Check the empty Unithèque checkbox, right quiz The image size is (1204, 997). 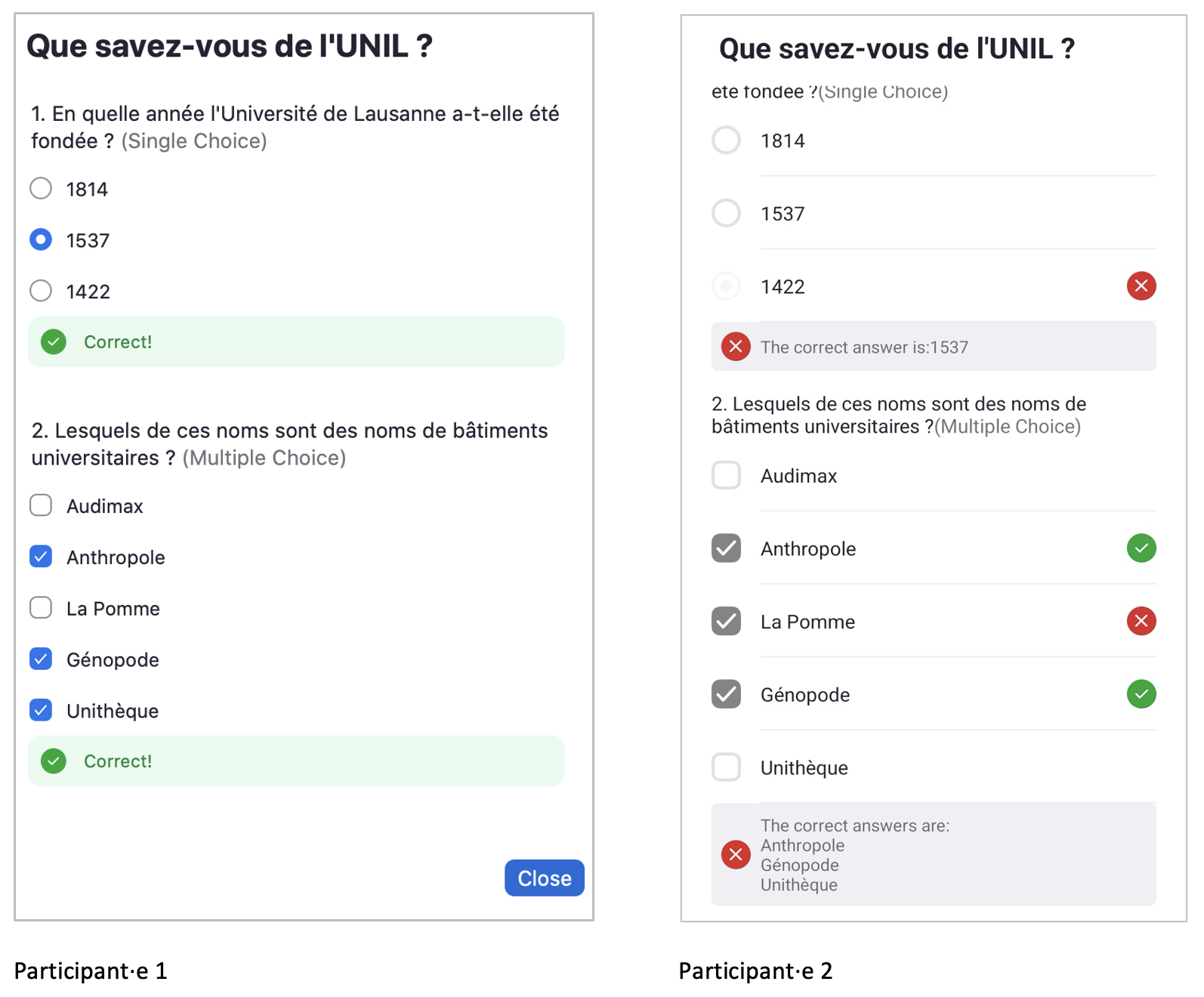pos(726,767)
